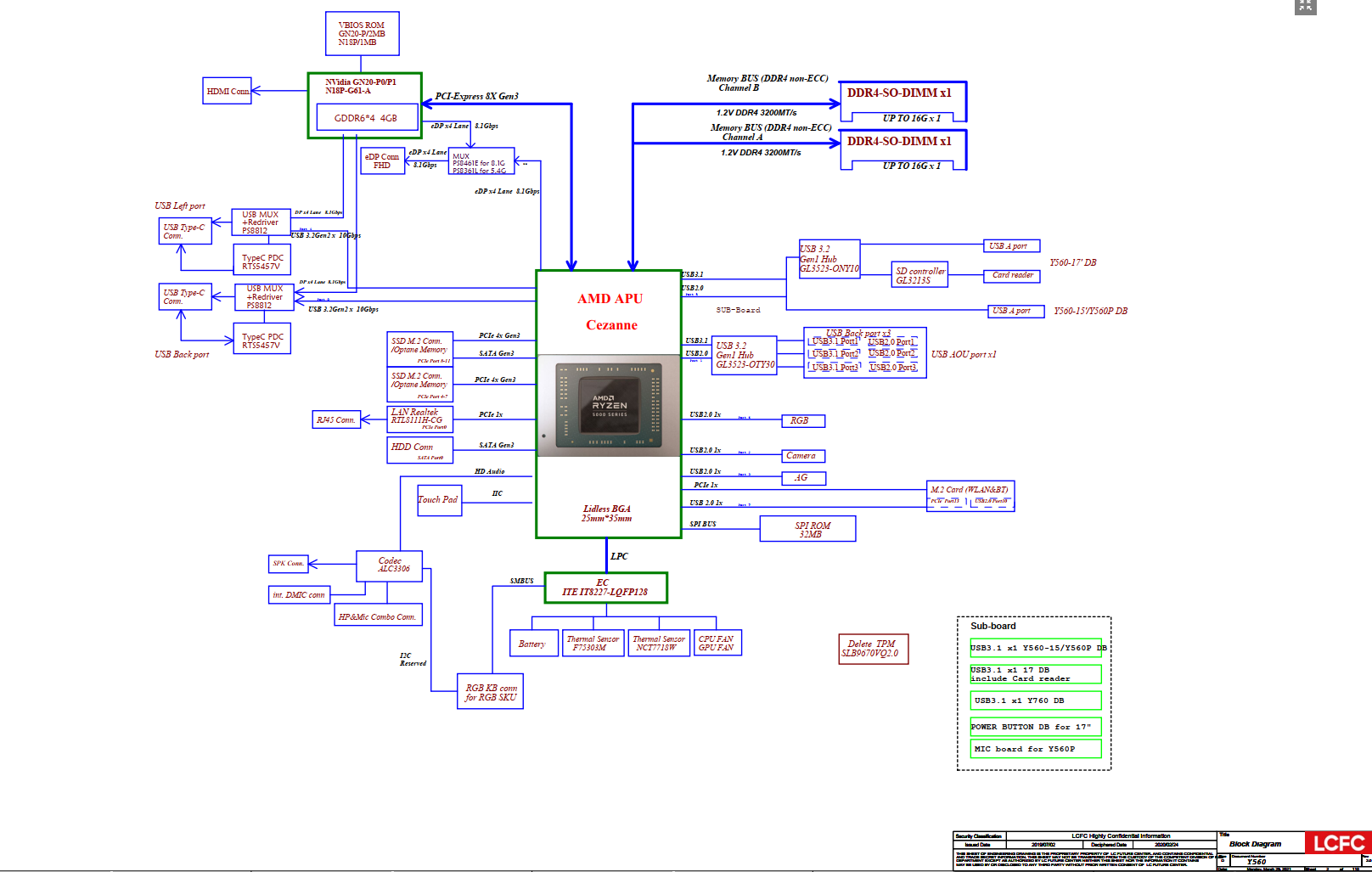
Task: Select the Battery block
Action: (532, 643)
